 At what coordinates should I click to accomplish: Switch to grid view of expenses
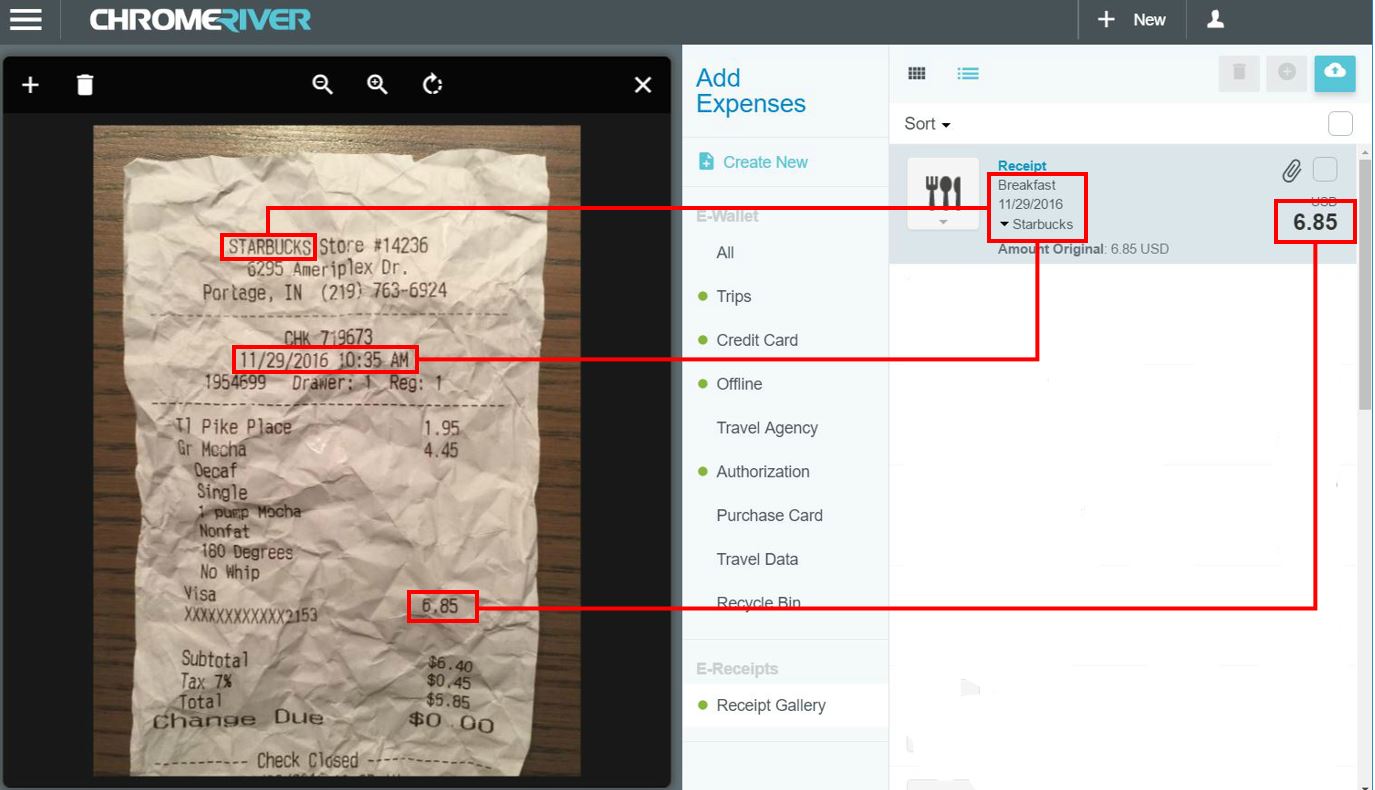[916, 73]
